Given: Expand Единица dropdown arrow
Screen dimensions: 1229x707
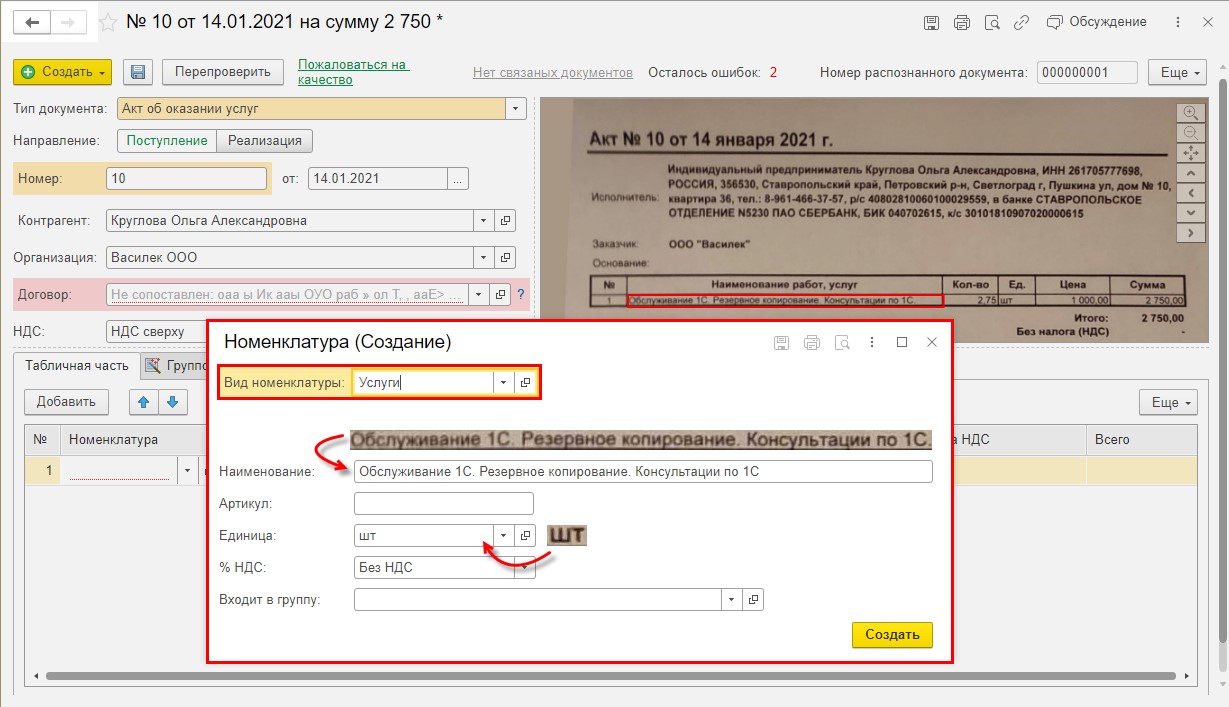Looking at the screenshot, I should [x=504, y=536].
